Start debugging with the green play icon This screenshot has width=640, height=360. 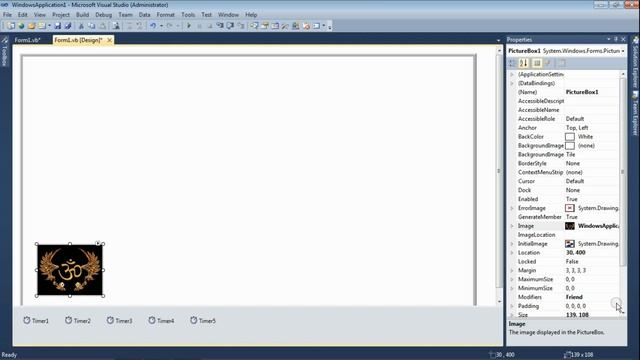pyautogui.click(x=189, y=26)
